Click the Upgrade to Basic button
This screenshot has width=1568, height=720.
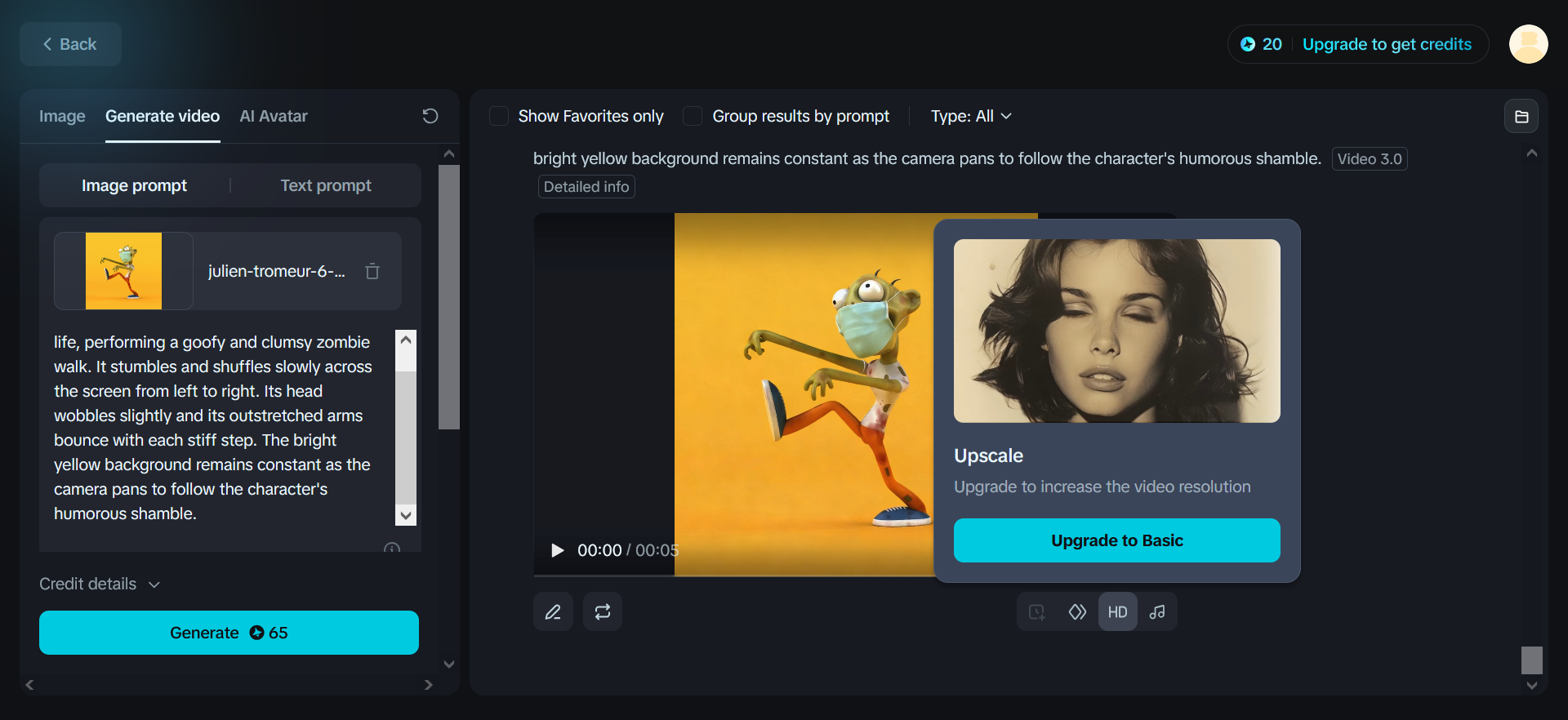(1117, 540)
